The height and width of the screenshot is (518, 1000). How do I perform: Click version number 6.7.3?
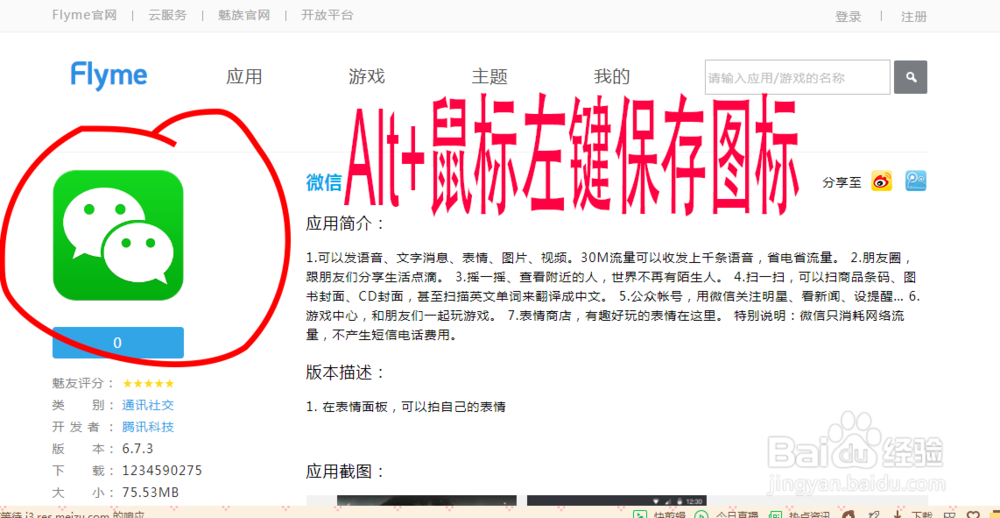[x=138, y=448]
